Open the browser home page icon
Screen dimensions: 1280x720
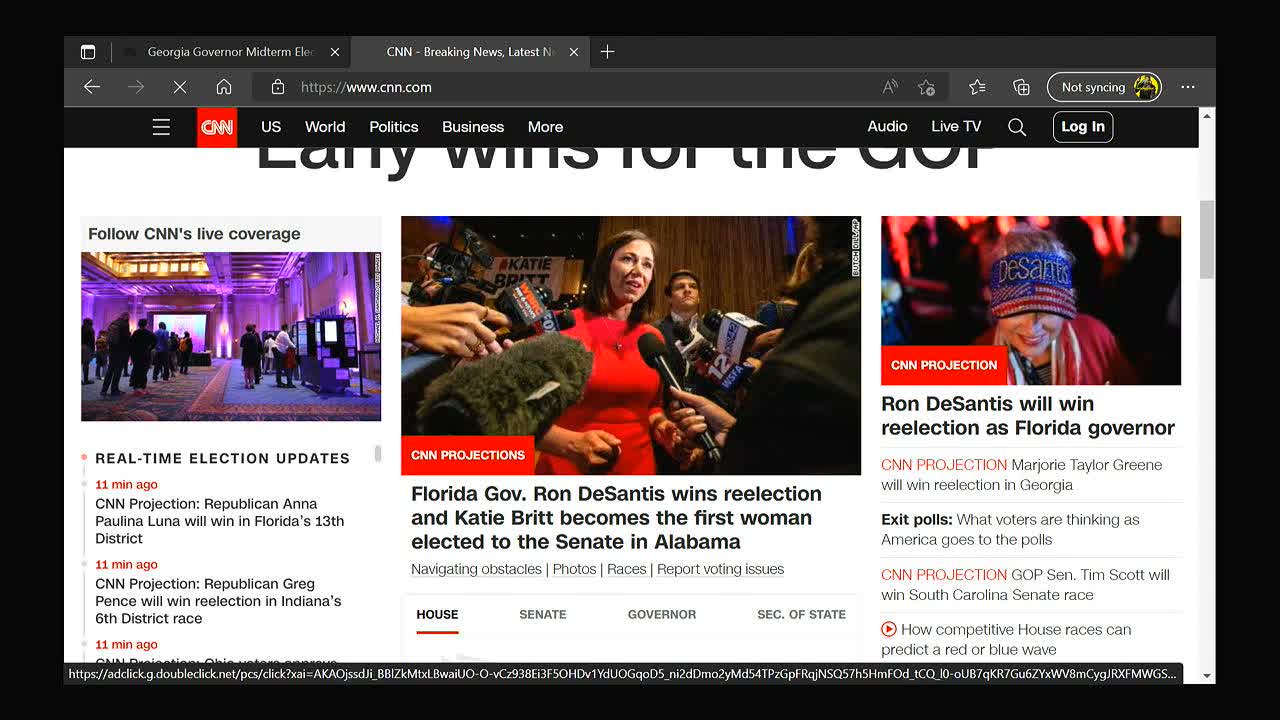pyautogui.click(x=224, y=87)
